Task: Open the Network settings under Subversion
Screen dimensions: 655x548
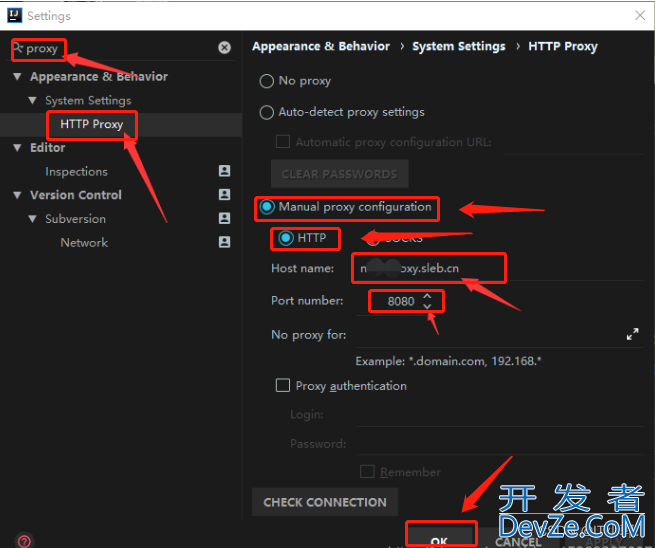Action: coord(84,243)
